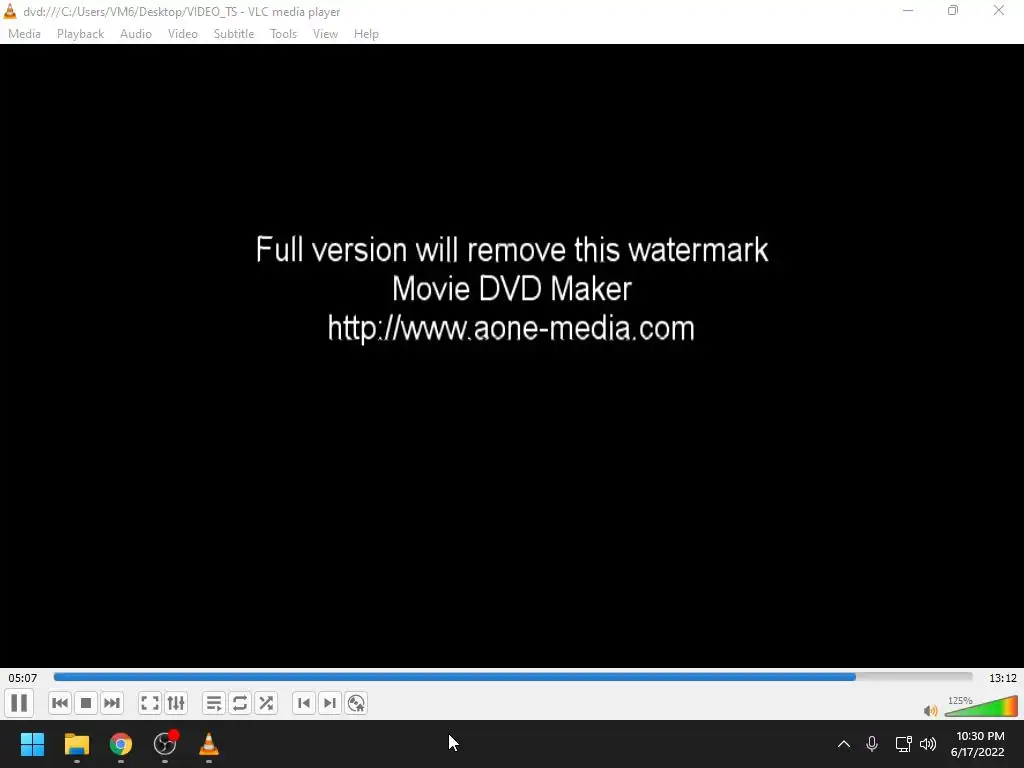Open the Tools menu

283,34
